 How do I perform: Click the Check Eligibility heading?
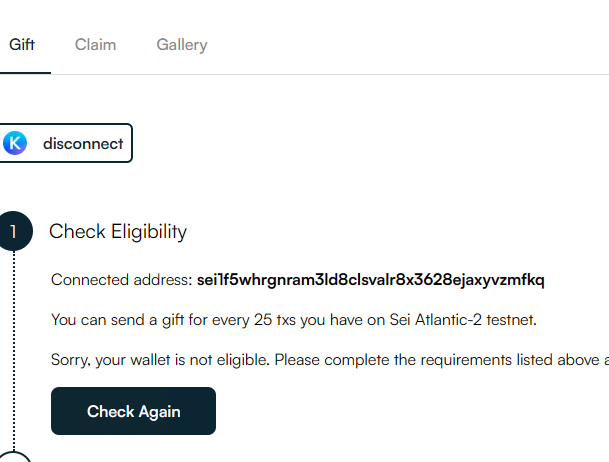click(x=118, y=232)
